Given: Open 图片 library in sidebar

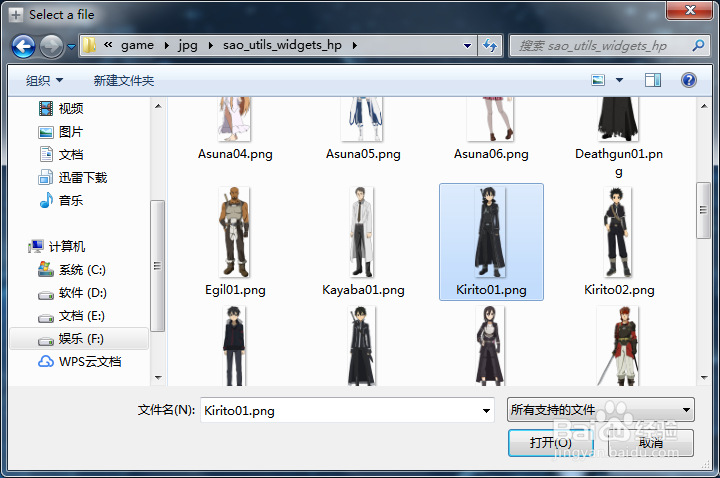Looking at the screenshot, I should tap(61, 132).
